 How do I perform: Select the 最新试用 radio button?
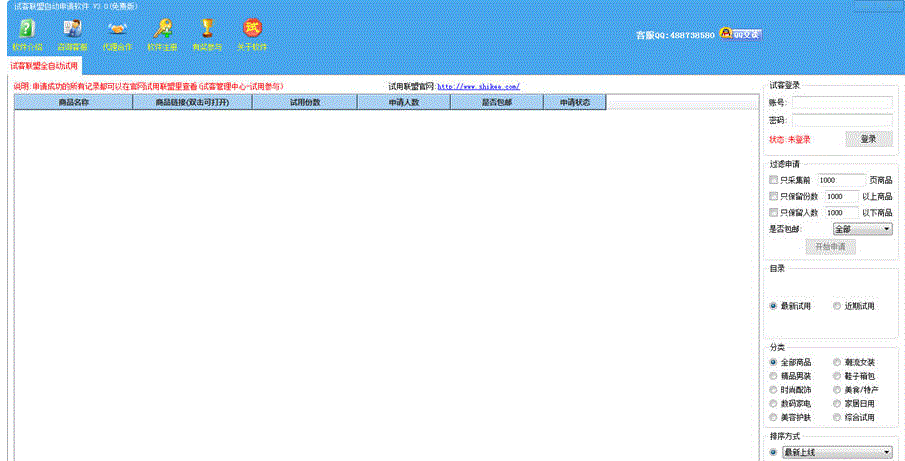click(773, 306)
